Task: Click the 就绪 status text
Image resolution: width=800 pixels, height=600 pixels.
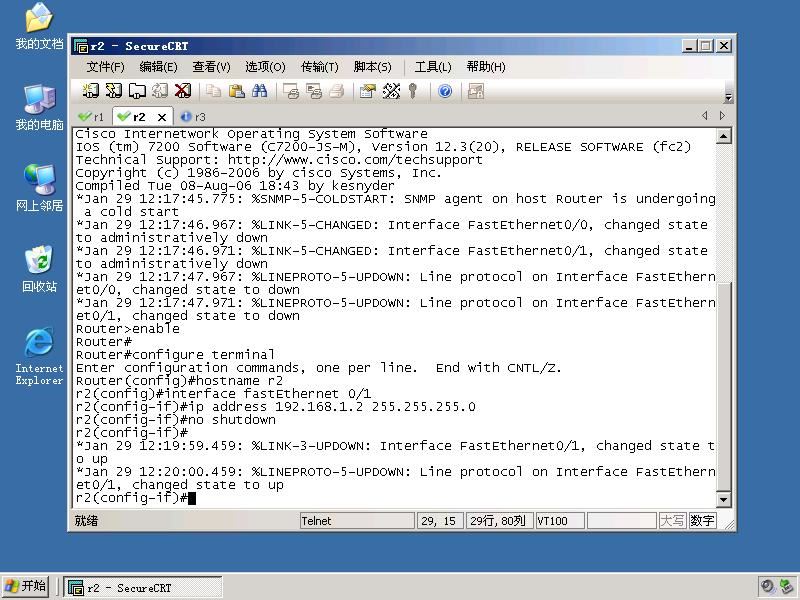Action: point(86,521)
